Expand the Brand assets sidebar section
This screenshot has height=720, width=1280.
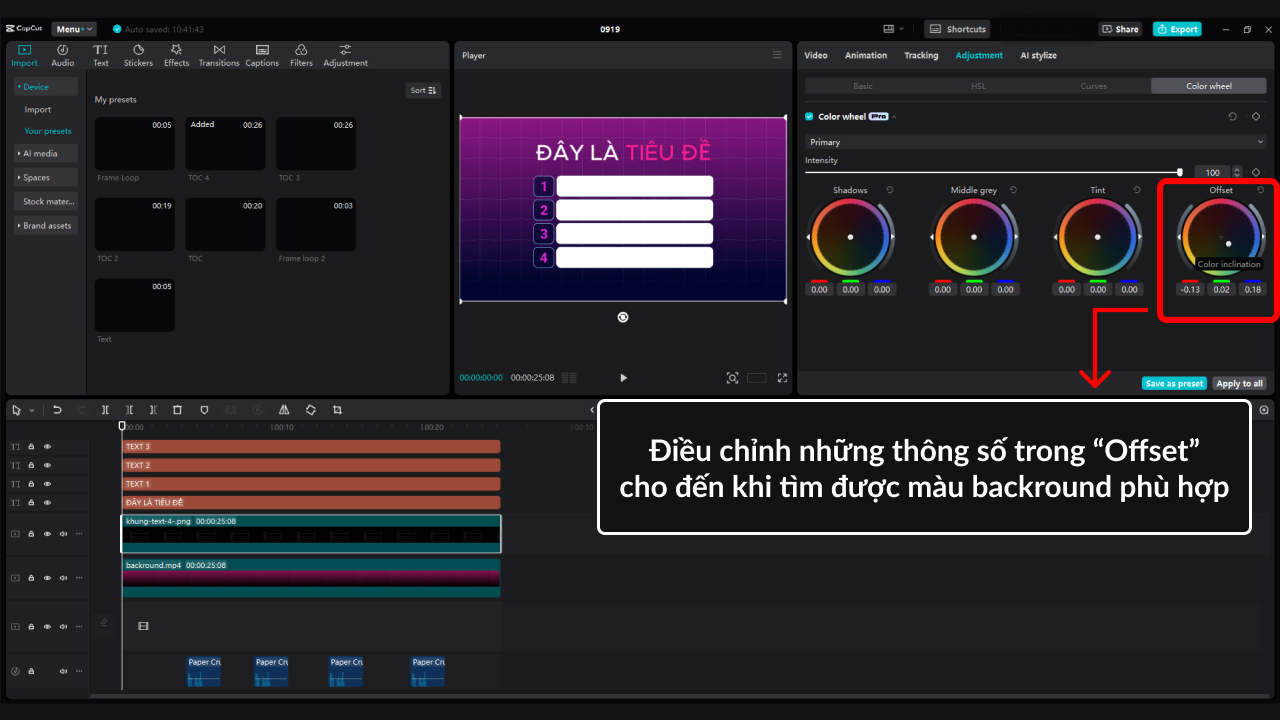pyautogui.click(x=47, y=225)
